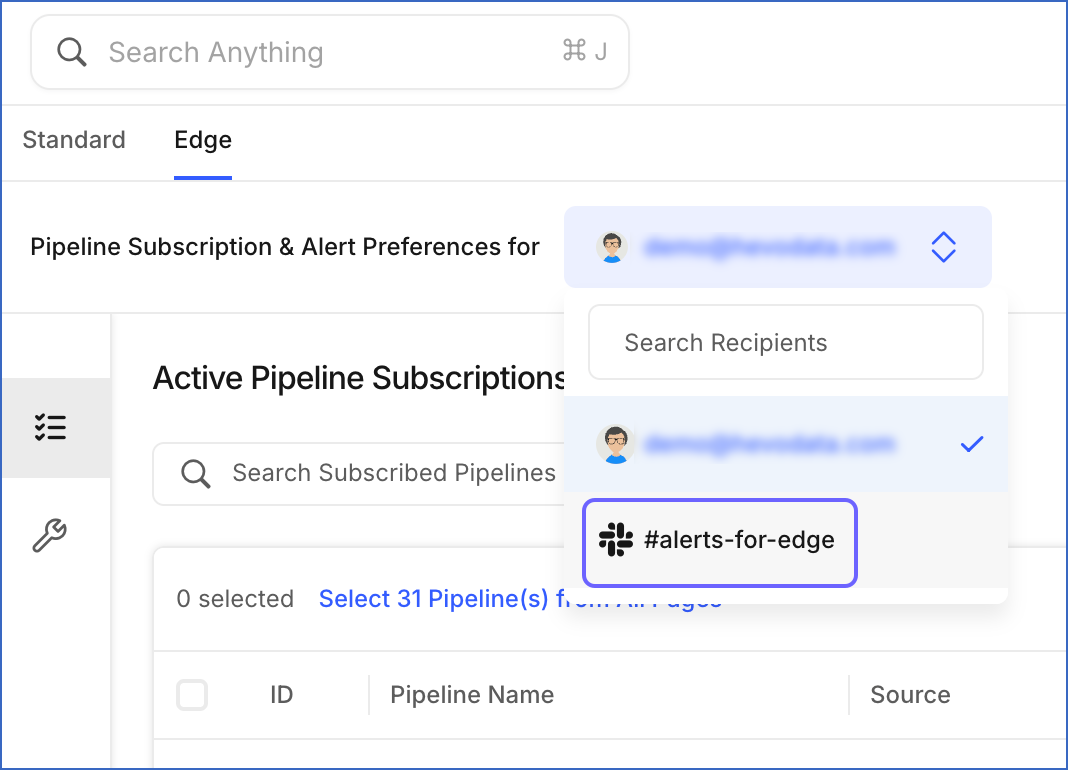Click the Pipeline Name column header
Image resolution: width=1068 pixels, height=770 pixels.
(472, 695)
